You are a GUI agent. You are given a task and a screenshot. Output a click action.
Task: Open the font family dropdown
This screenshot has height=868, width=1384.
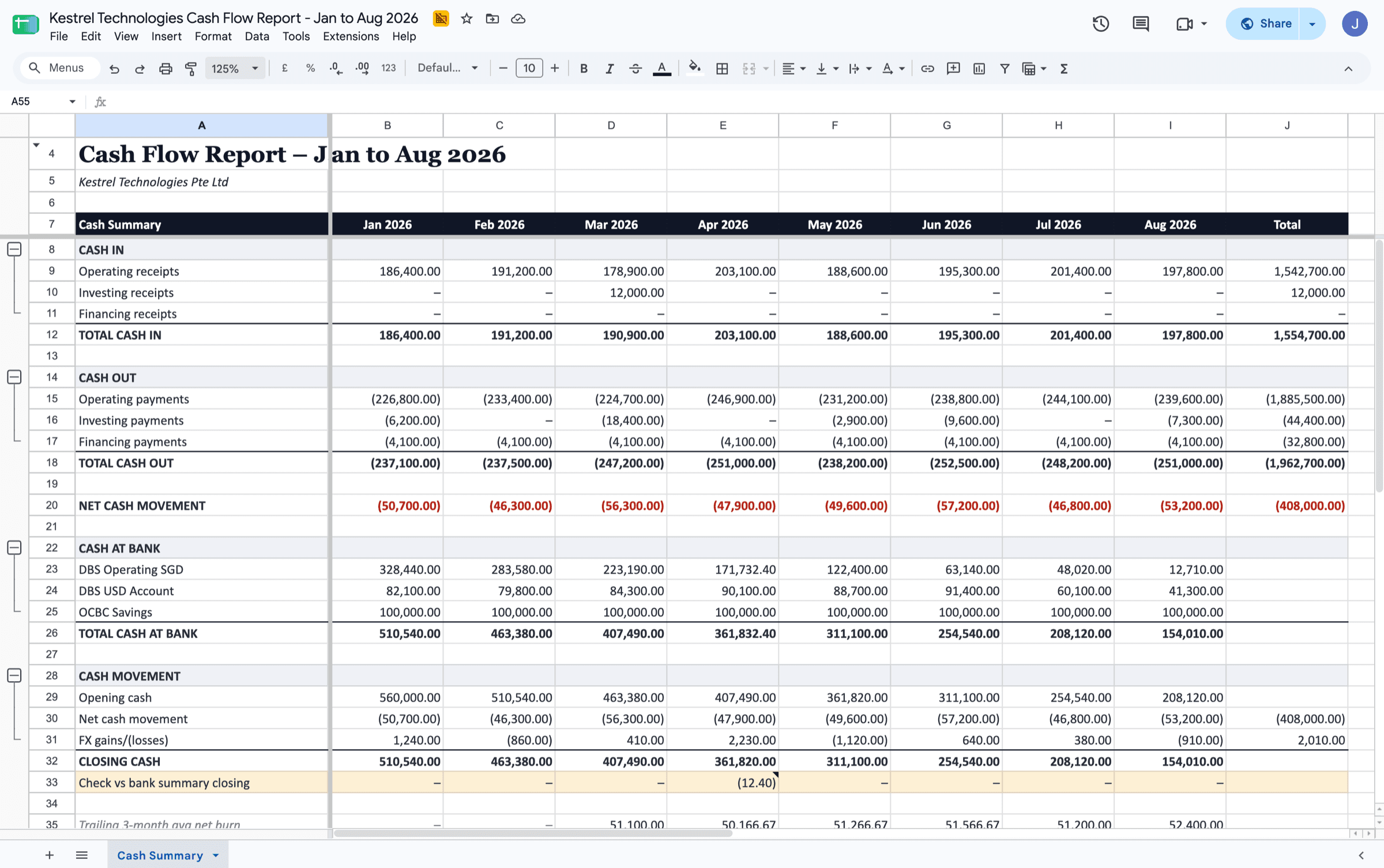tap(448, 69)
